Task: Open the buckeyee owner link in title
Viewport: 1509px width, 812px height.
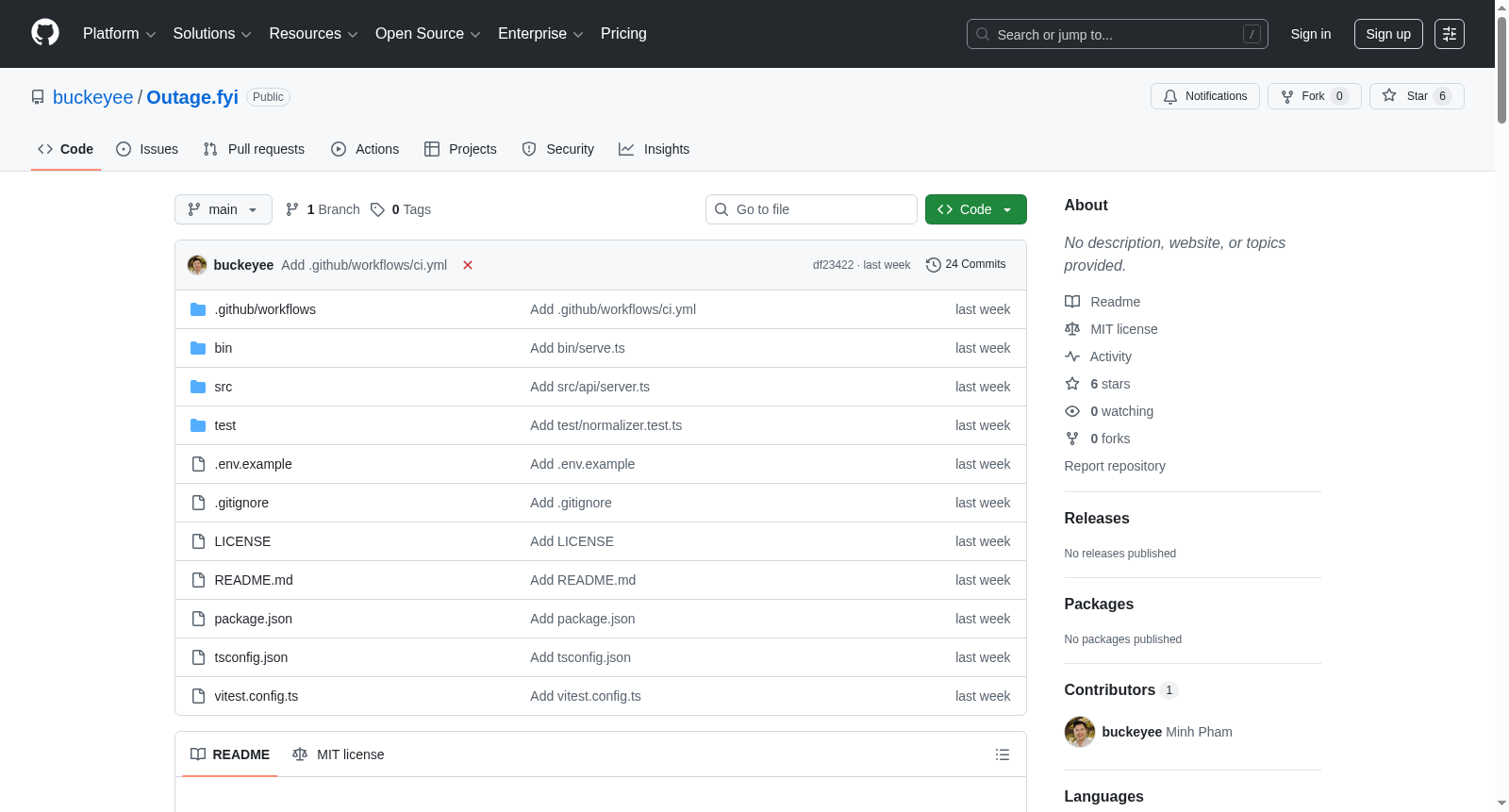Action: [93, 97]
